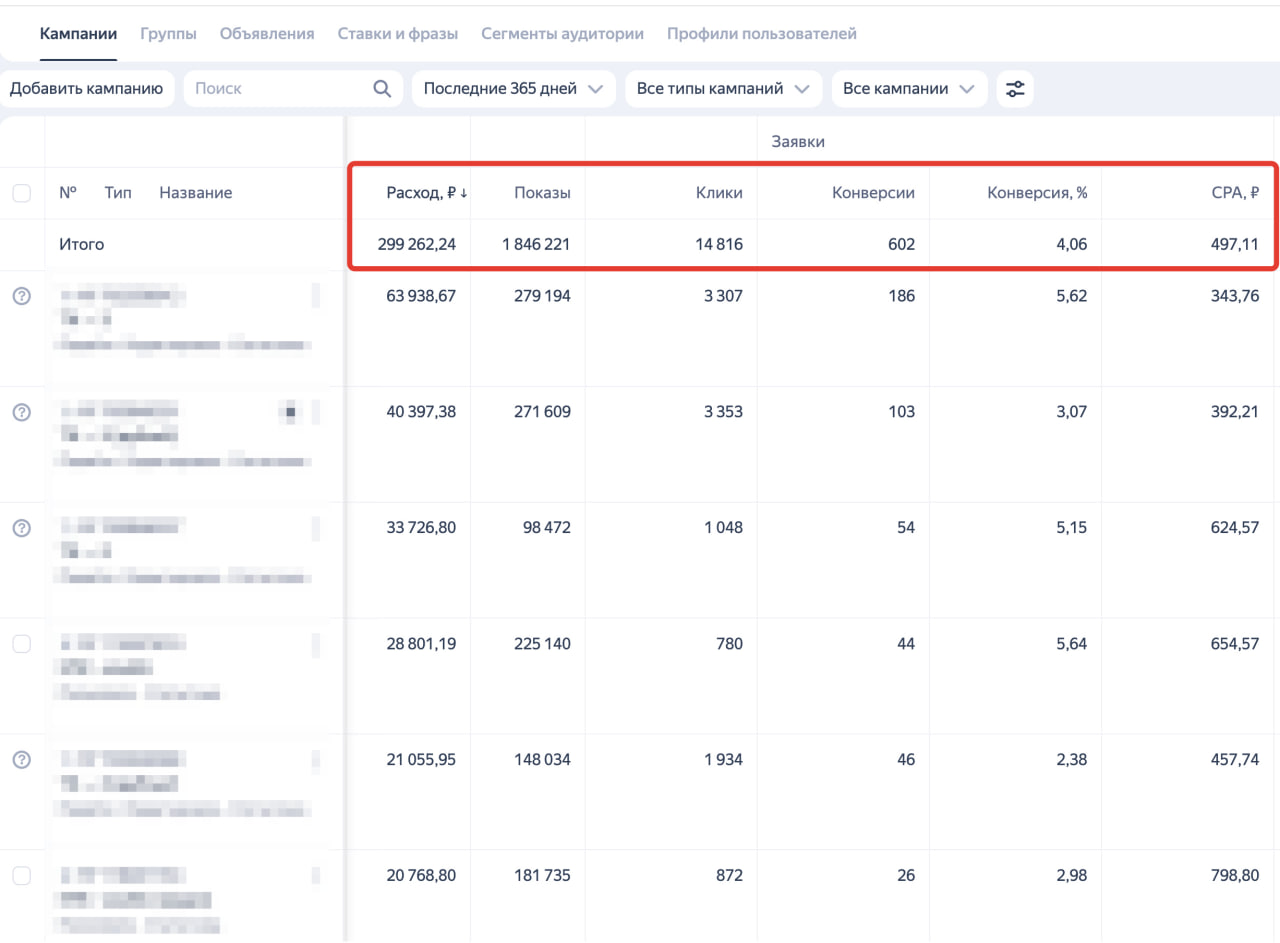The height and width of the screenshot is (943, 1280).
Task: Check the campaign row with spend 20 768,80
Action: tap(21, 876)
